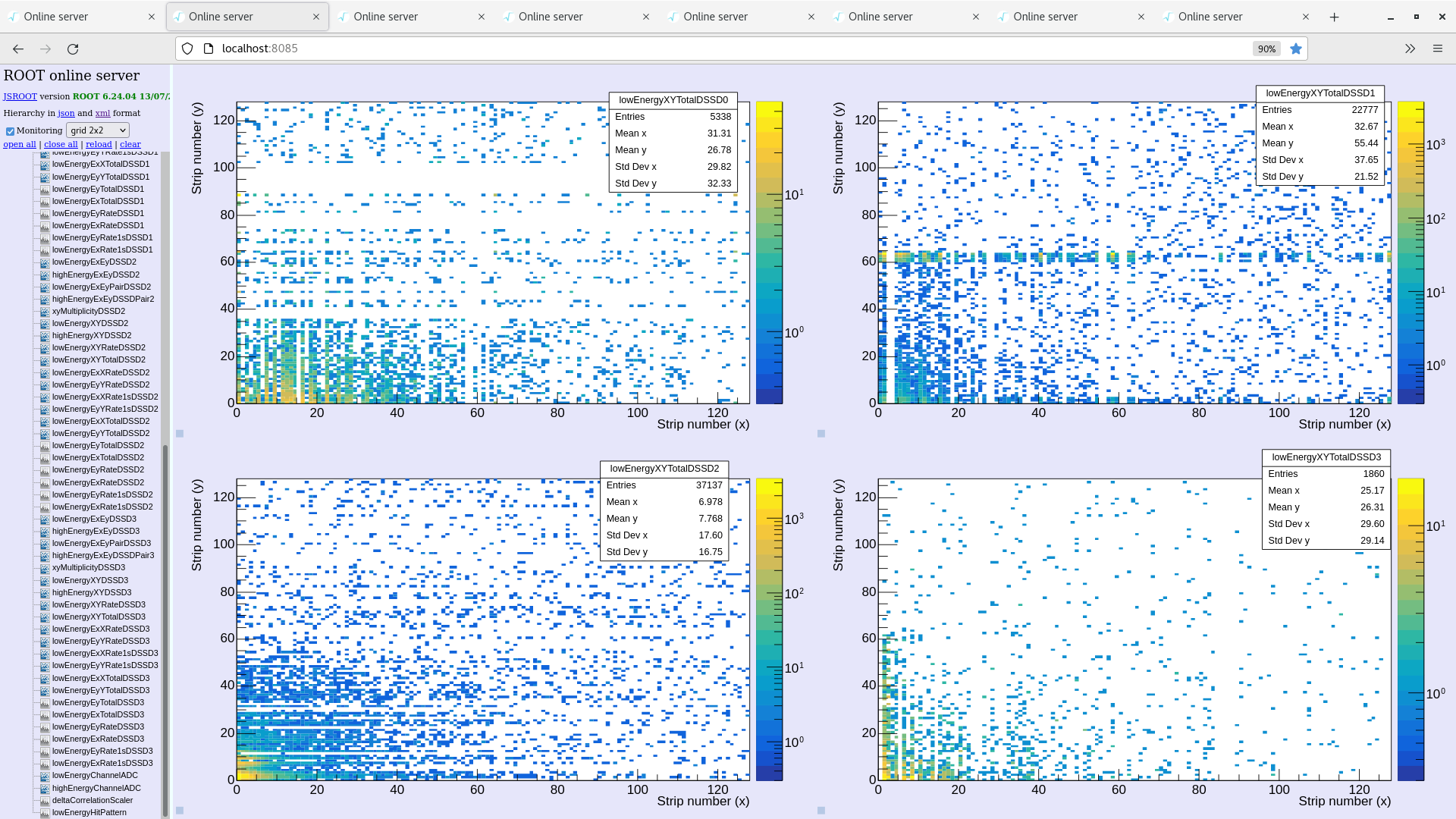
Task: Open highEnergyChannelADC via its histogram icon
Action: pos(45,788)
